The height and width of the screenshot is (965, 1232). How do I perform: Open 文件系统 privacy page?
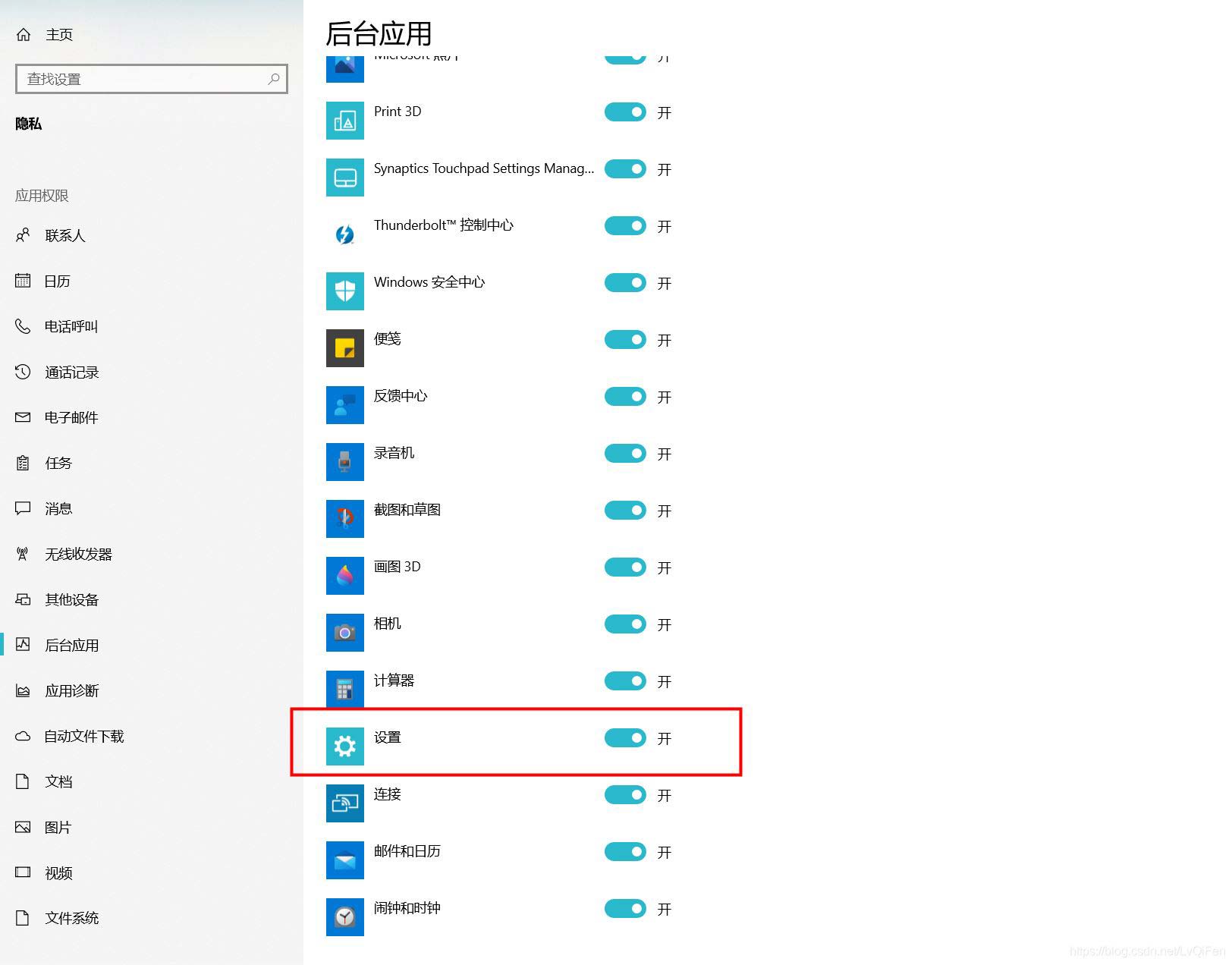(152, 919)
